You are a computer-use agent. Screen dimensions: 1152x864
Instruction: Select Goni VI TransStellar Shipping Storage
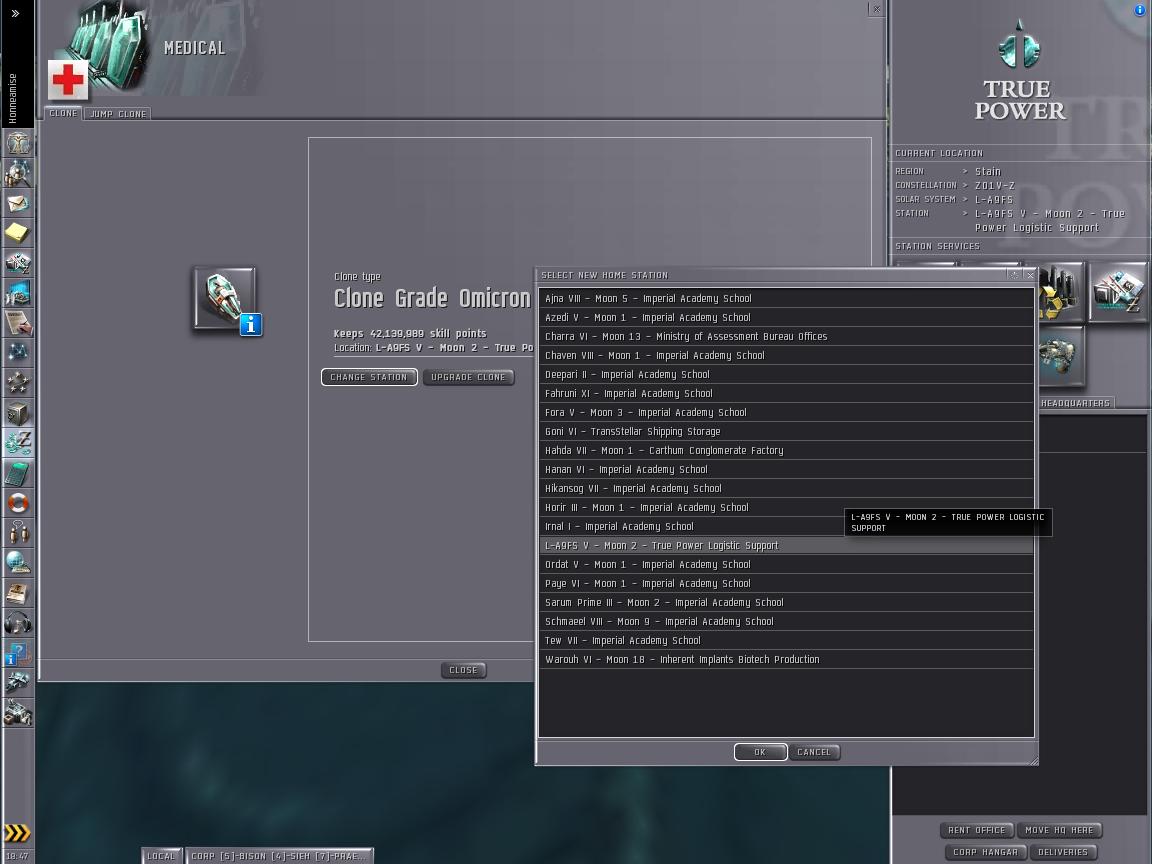point(786,432)
